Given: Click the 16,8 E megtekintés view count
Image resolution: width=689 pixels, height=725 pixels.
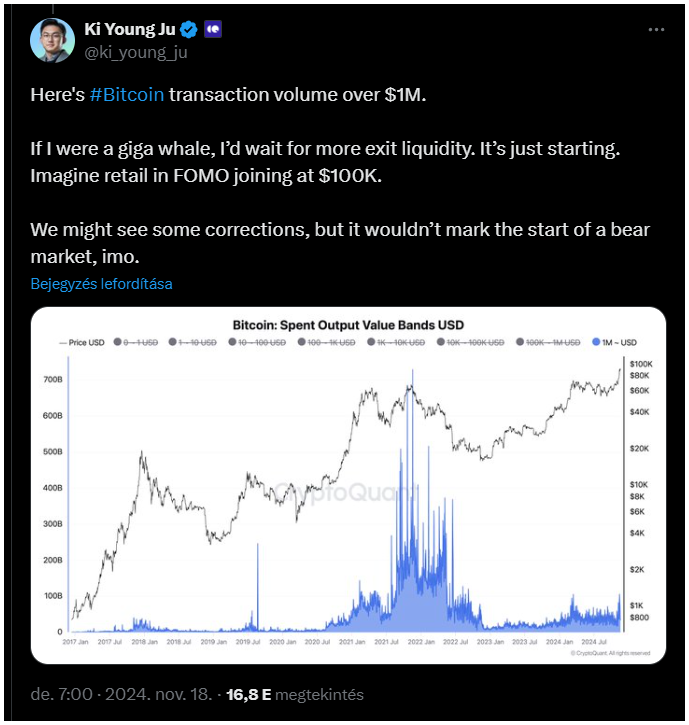Looking at the screenshot, I should coord(295,694).
